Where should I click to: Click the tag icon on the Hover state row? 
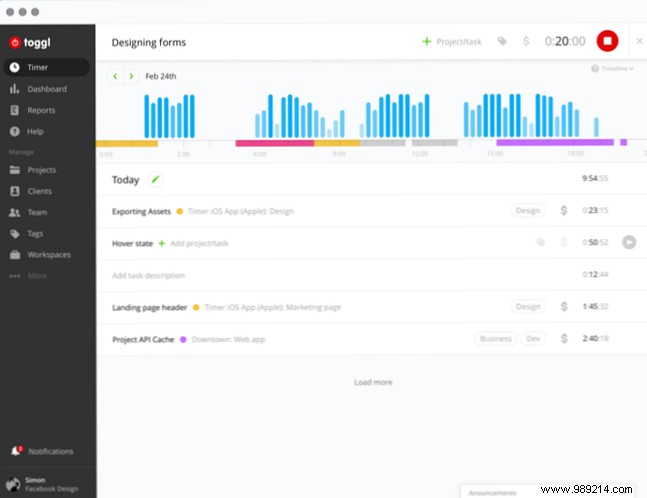541,242
